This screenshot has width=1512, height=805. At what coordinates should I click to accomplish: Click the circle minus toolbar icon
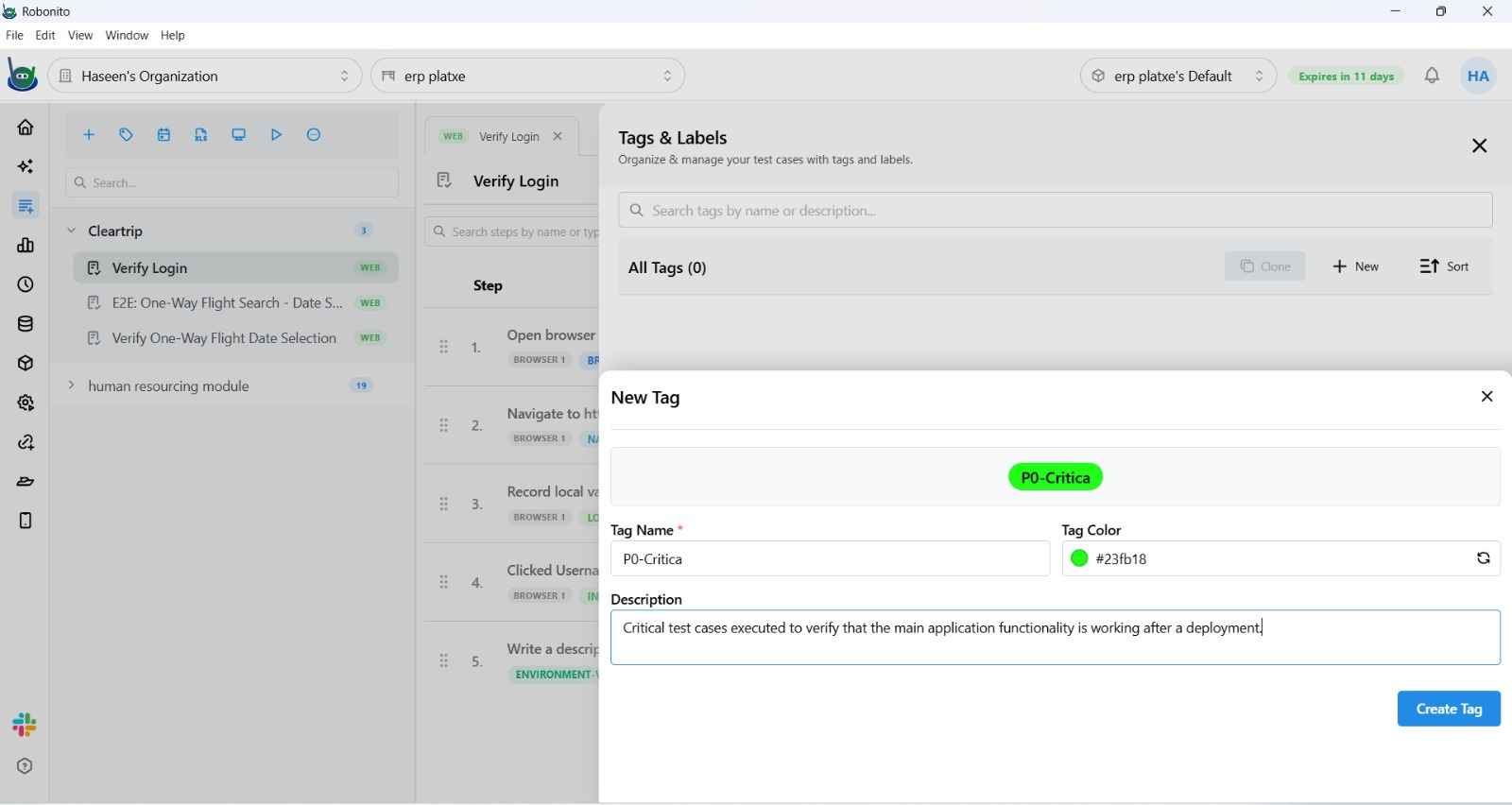pyautogui.click(x=314, y=135)
